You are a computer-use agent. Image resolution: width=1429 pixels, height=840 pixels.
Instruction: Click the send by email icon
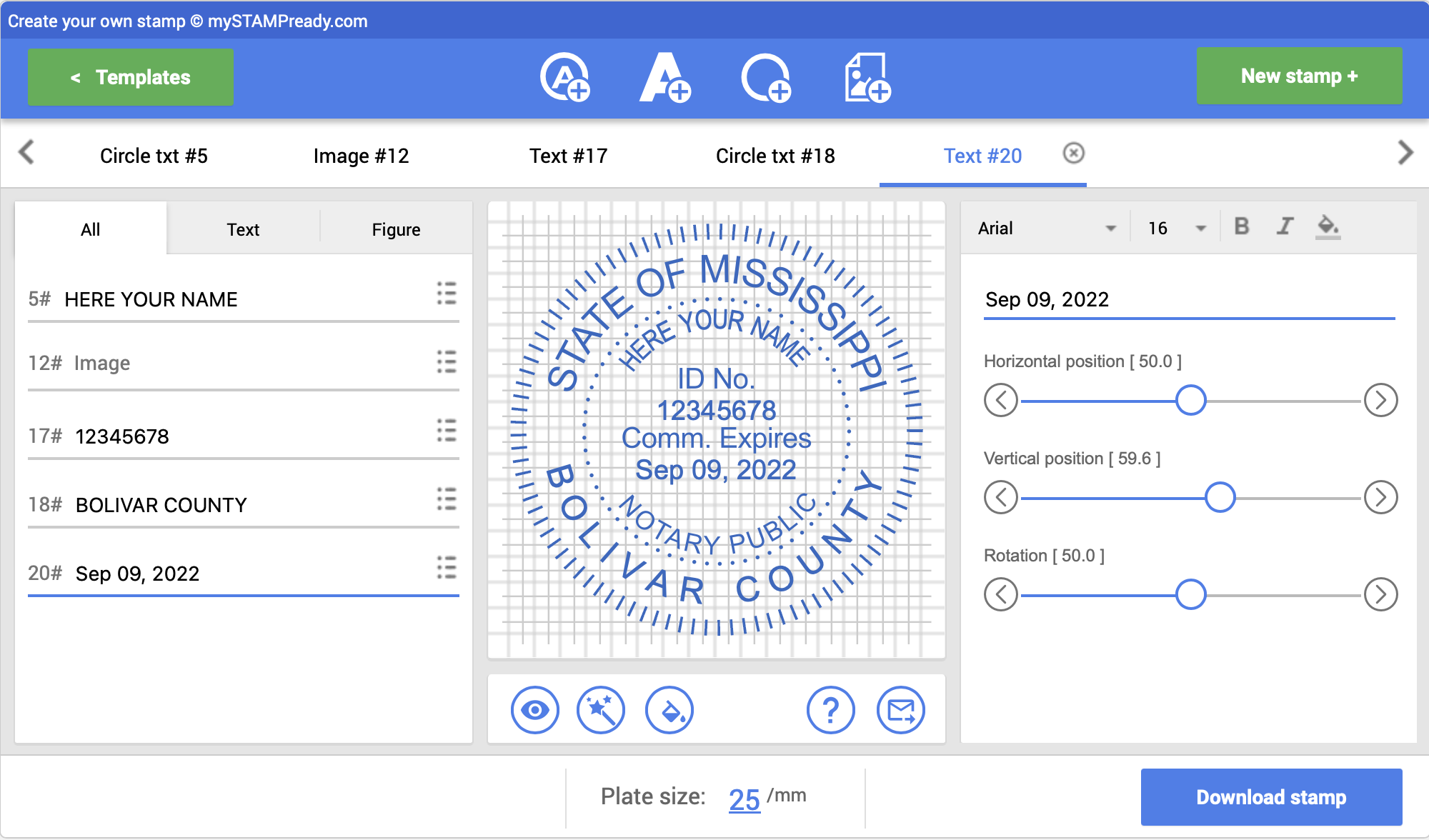click(x=900, y=710)
